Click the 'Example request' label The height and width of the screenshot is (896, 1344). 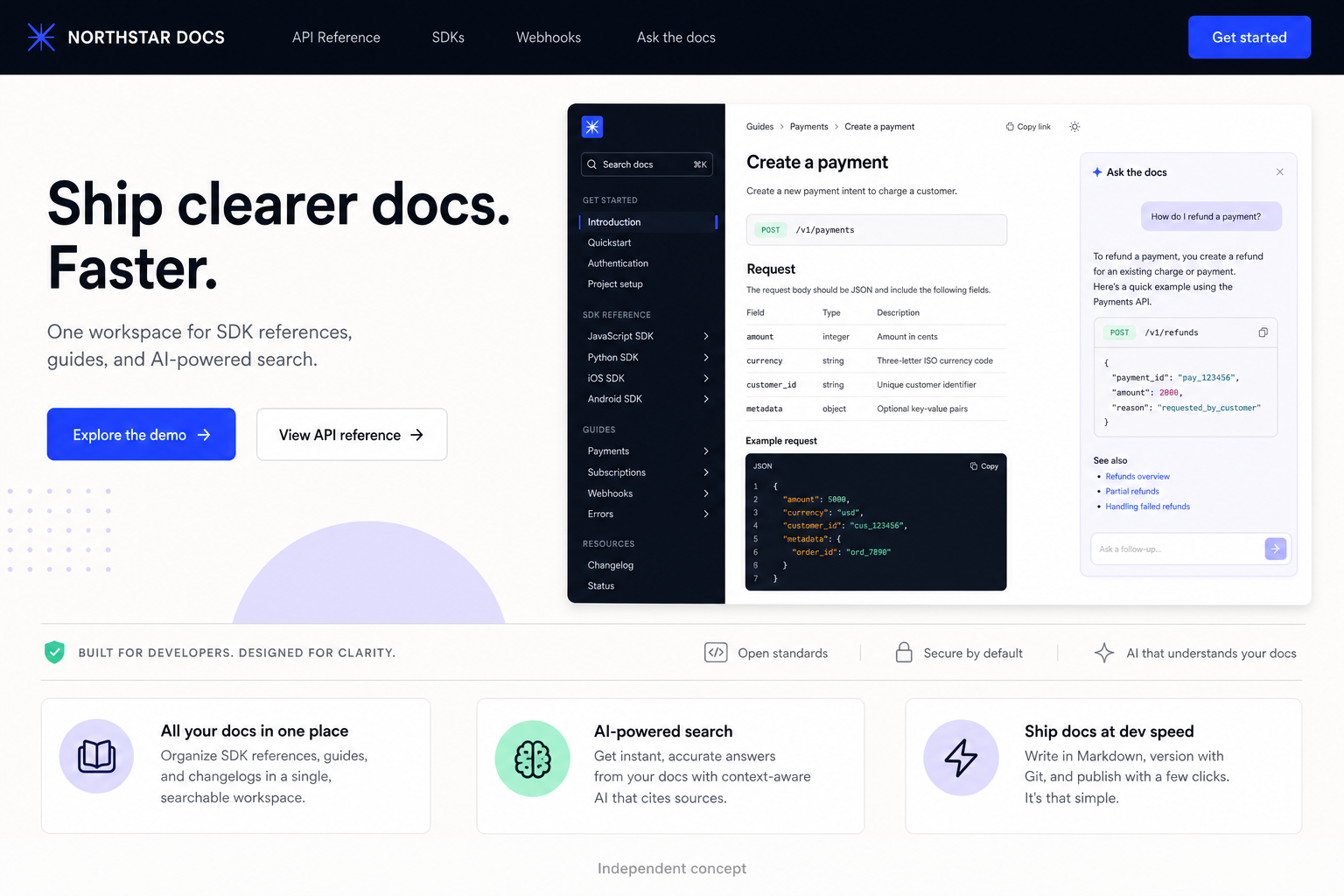pyautogui.click(x=781, y=441)
